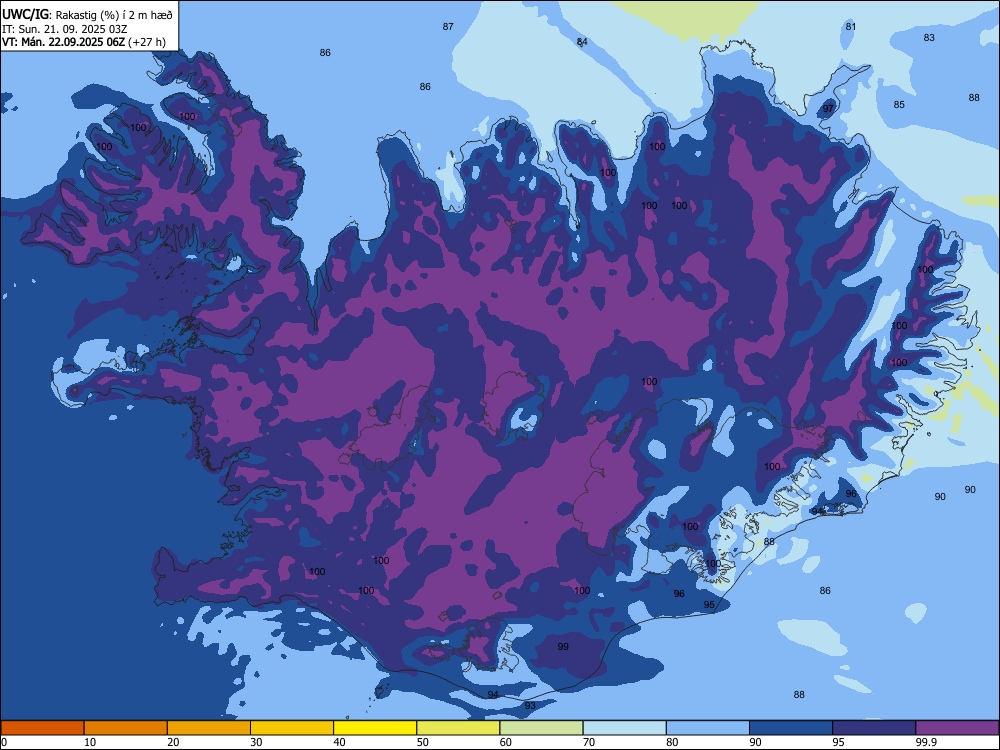Click the pale green 60–70 legend swatch

point(541,728)
